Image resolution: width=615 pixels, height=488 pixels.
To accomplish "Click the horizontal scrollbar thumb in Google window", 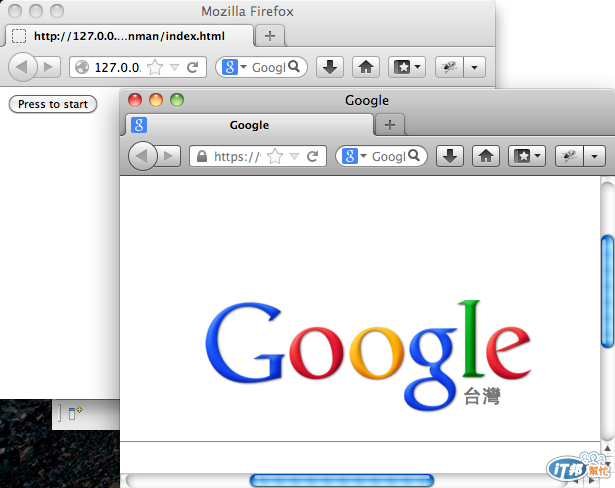I will [342, 480].
